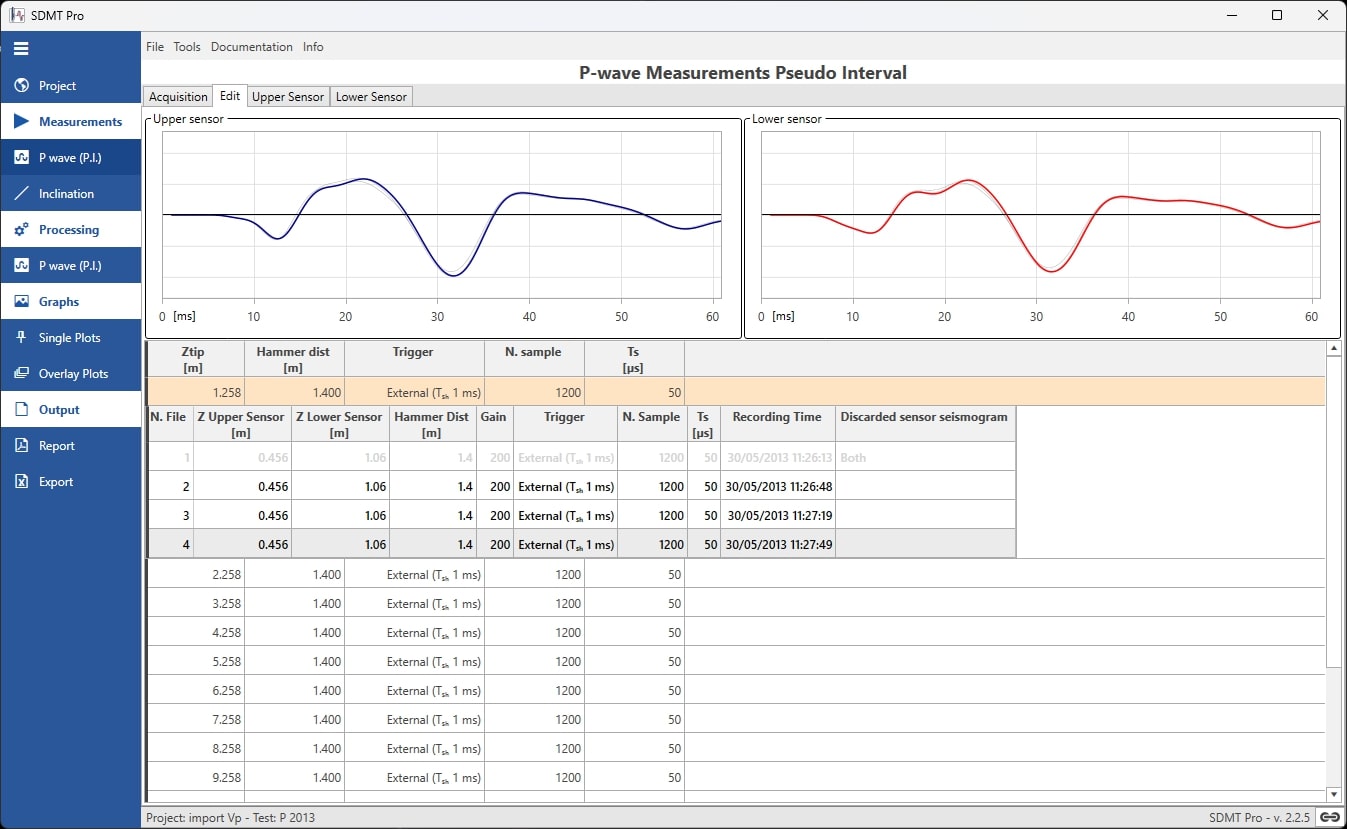Switch to the Upper Sensor tab

(x=288, y=97)
